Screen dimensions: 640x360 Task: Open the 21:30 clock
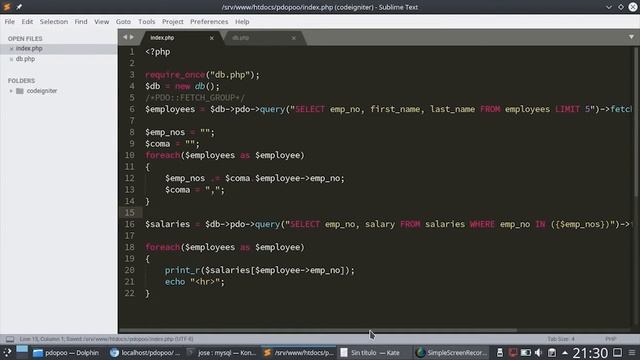[590, 353]
